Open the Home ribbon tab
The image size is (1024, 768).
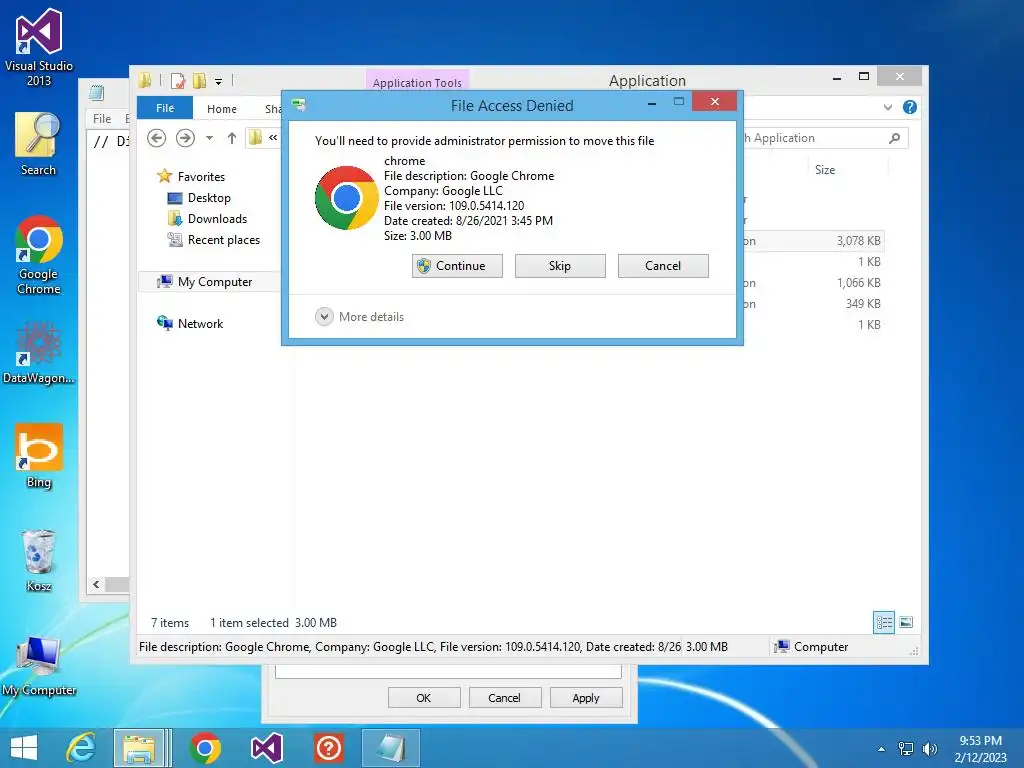[221, 109]
